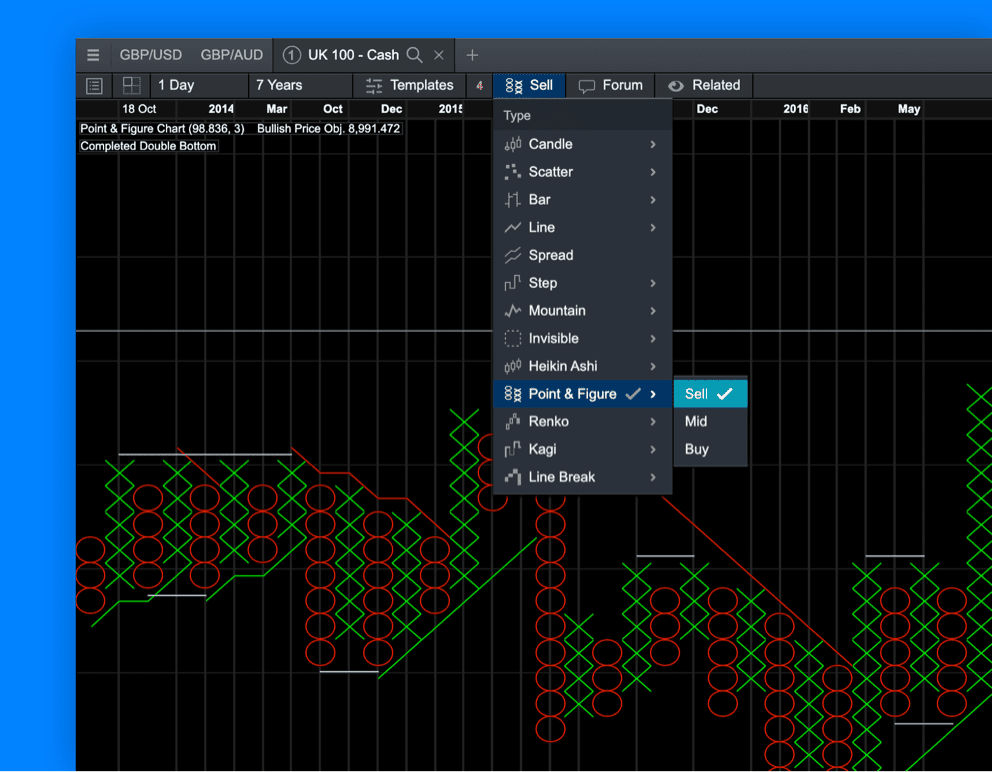
Task: Click the Completed Double Bottom label
Action: pyautogui.click(x=148, y=146)
